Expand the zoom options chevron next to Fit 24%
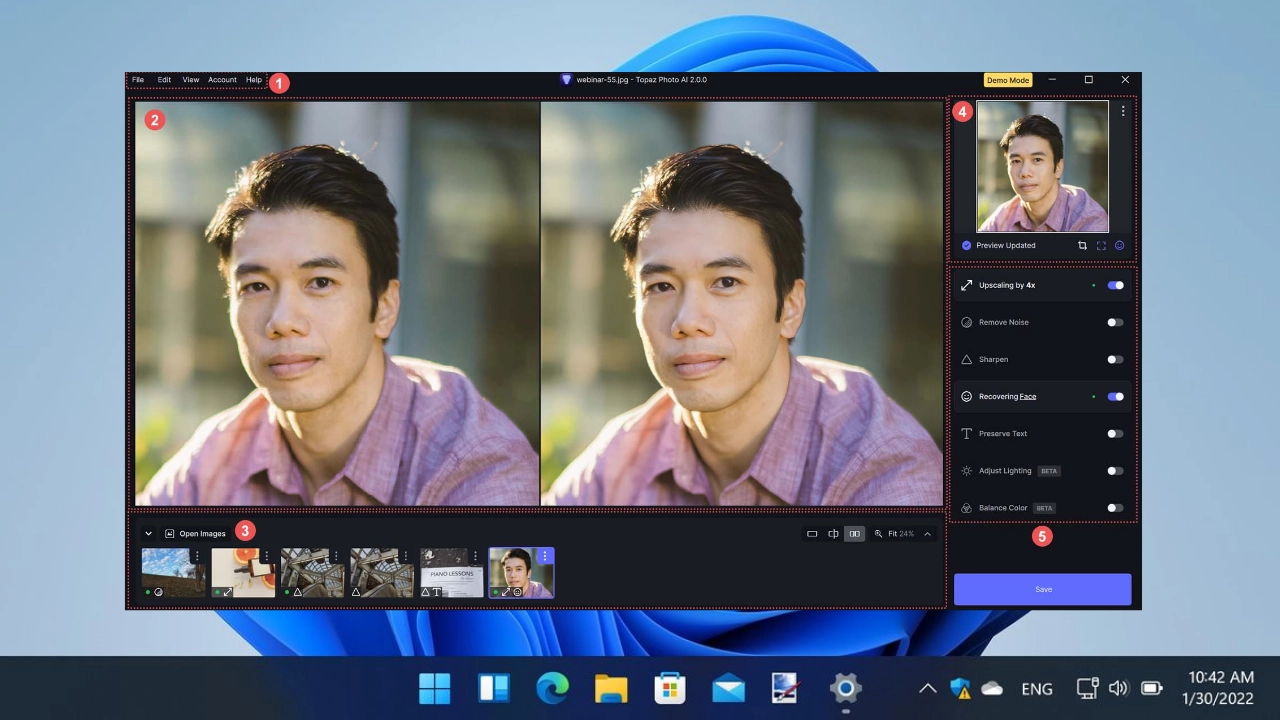Viewport: 1280px width, 720px height. click(x=927, y=534)
